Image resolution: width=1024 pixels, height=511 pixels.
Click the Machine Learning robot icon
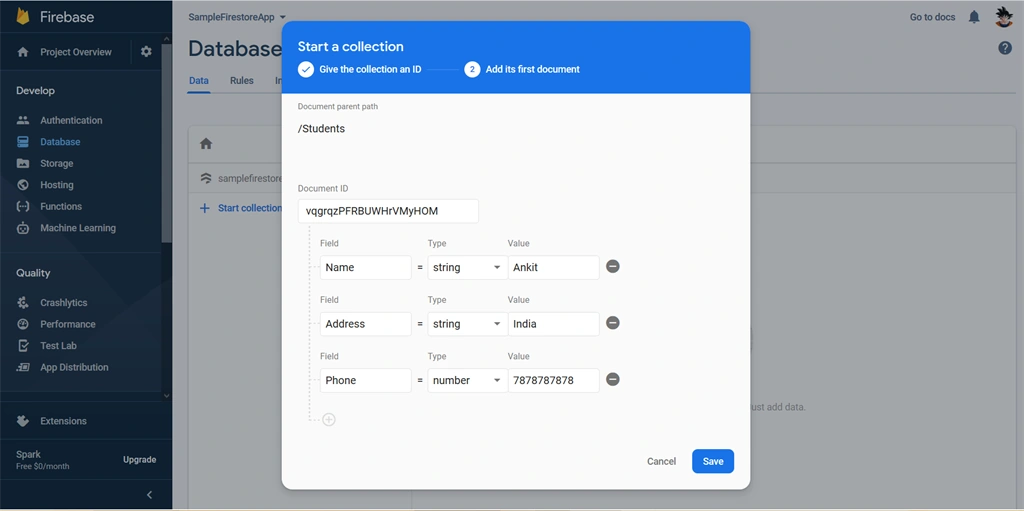click(x=23, y=228)
